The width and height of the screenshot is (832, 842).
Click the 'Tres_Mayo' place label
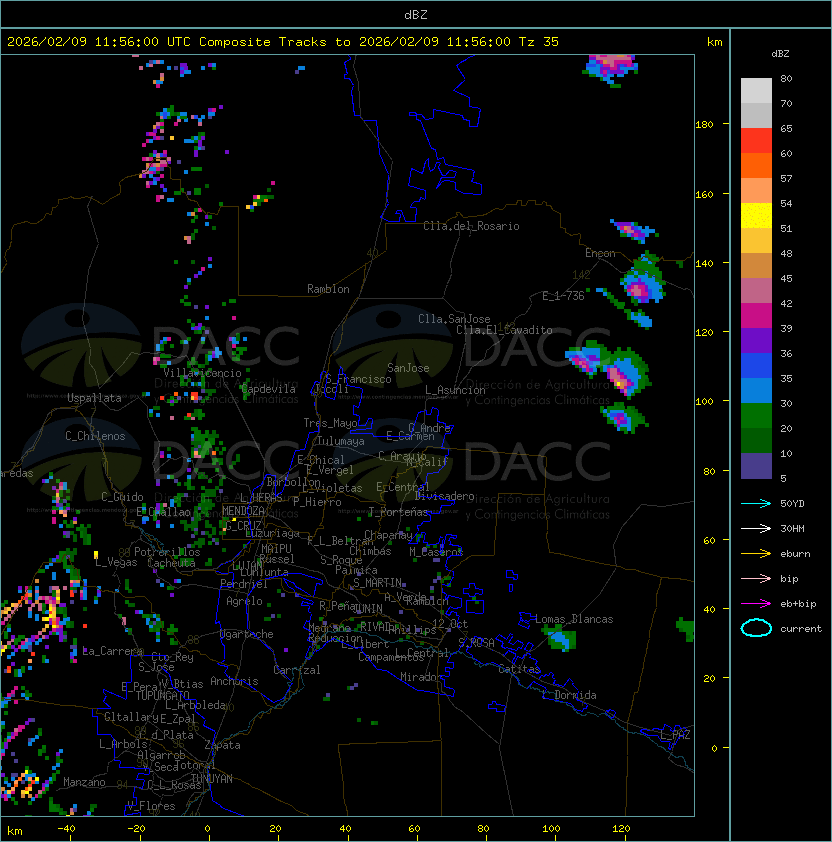(330, 423)
